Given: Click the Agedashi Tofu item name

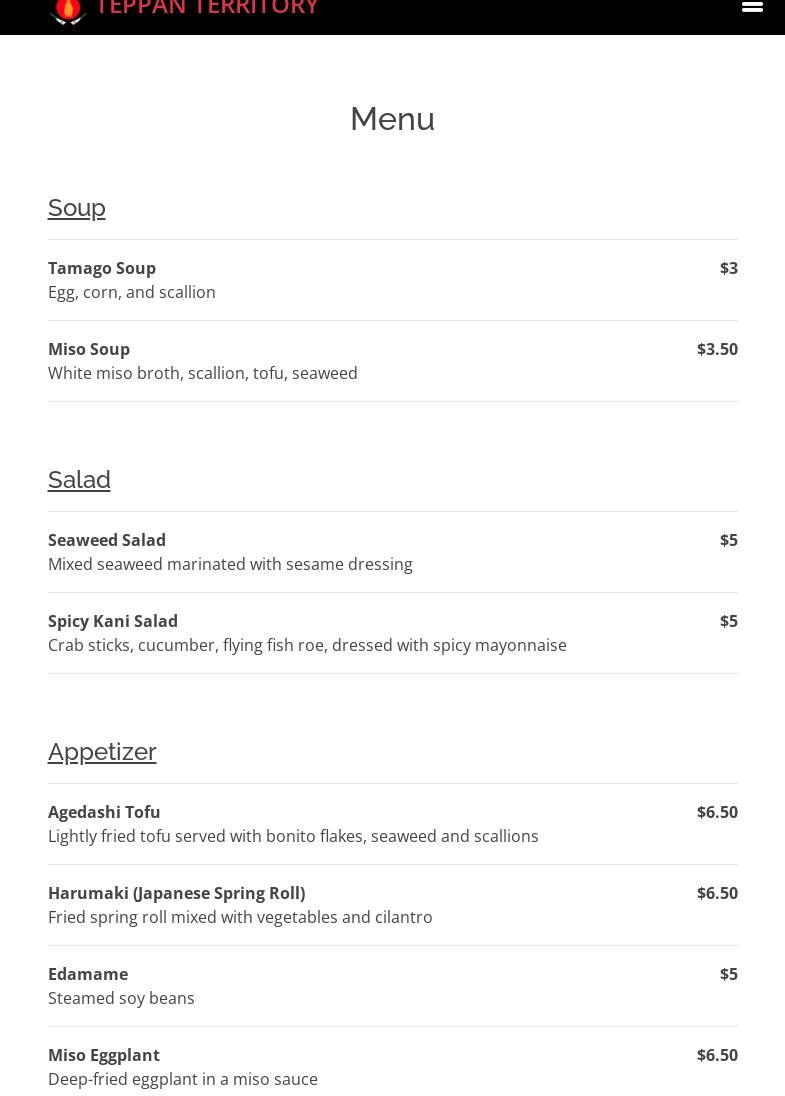Looking at the screenshot, I should pos(104,812).
